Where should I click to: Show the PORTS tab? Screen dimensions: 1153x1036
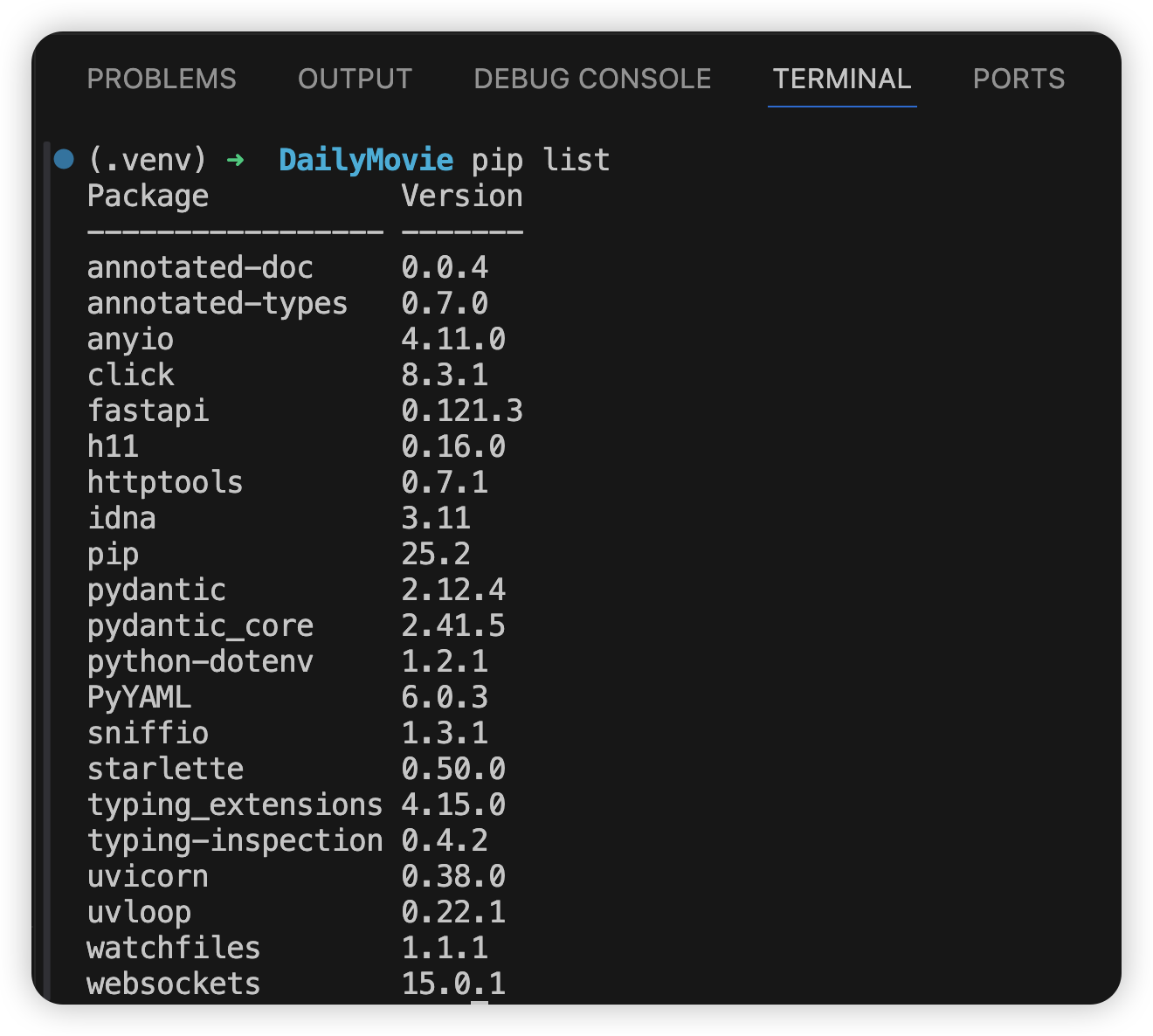click(x=1018, y=79)
